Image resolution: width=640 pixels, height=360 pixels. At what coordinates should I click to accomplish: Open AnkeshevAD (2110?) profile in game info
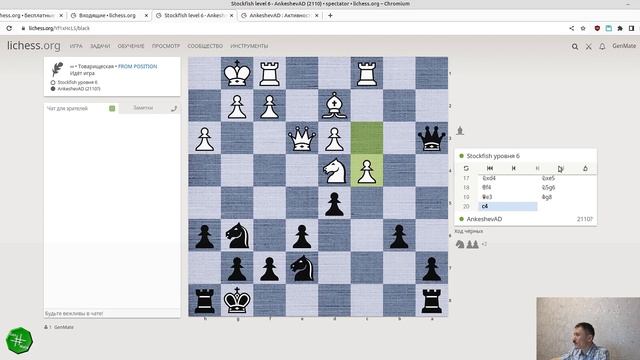tap(78, 89)
